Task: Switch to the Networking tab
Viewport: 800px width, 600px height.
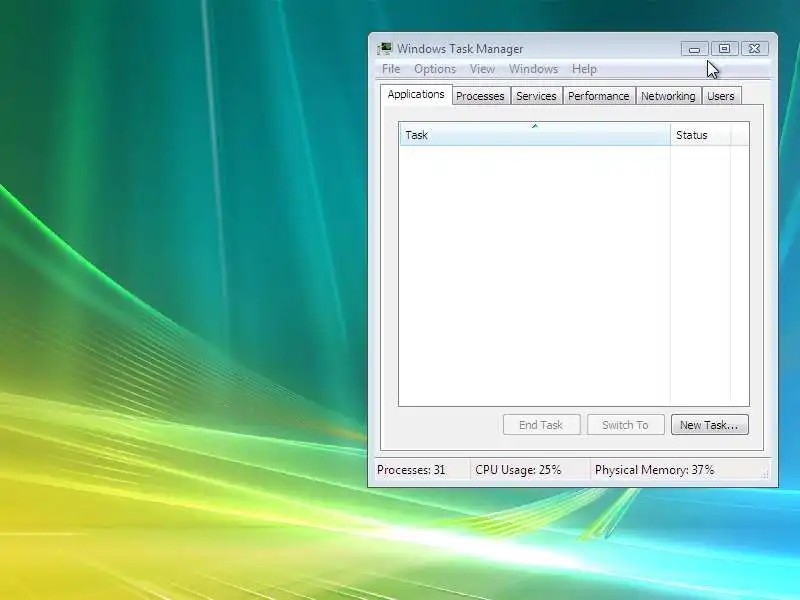Action: pos(668,96)
